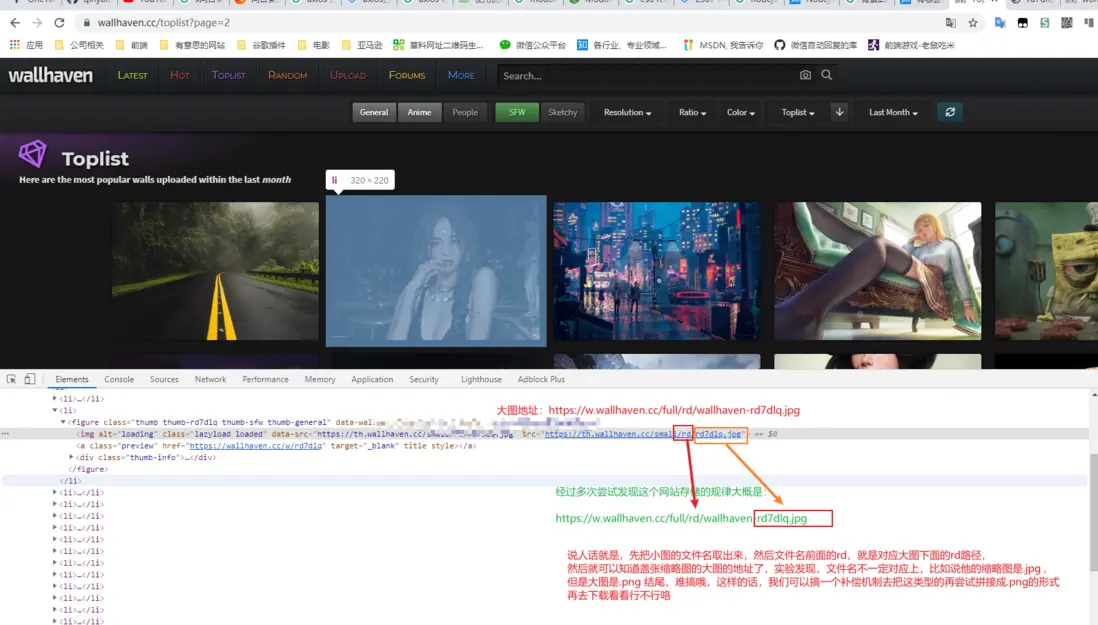
Task: Switch to the Security tab
Action: (x=424, y=379)
